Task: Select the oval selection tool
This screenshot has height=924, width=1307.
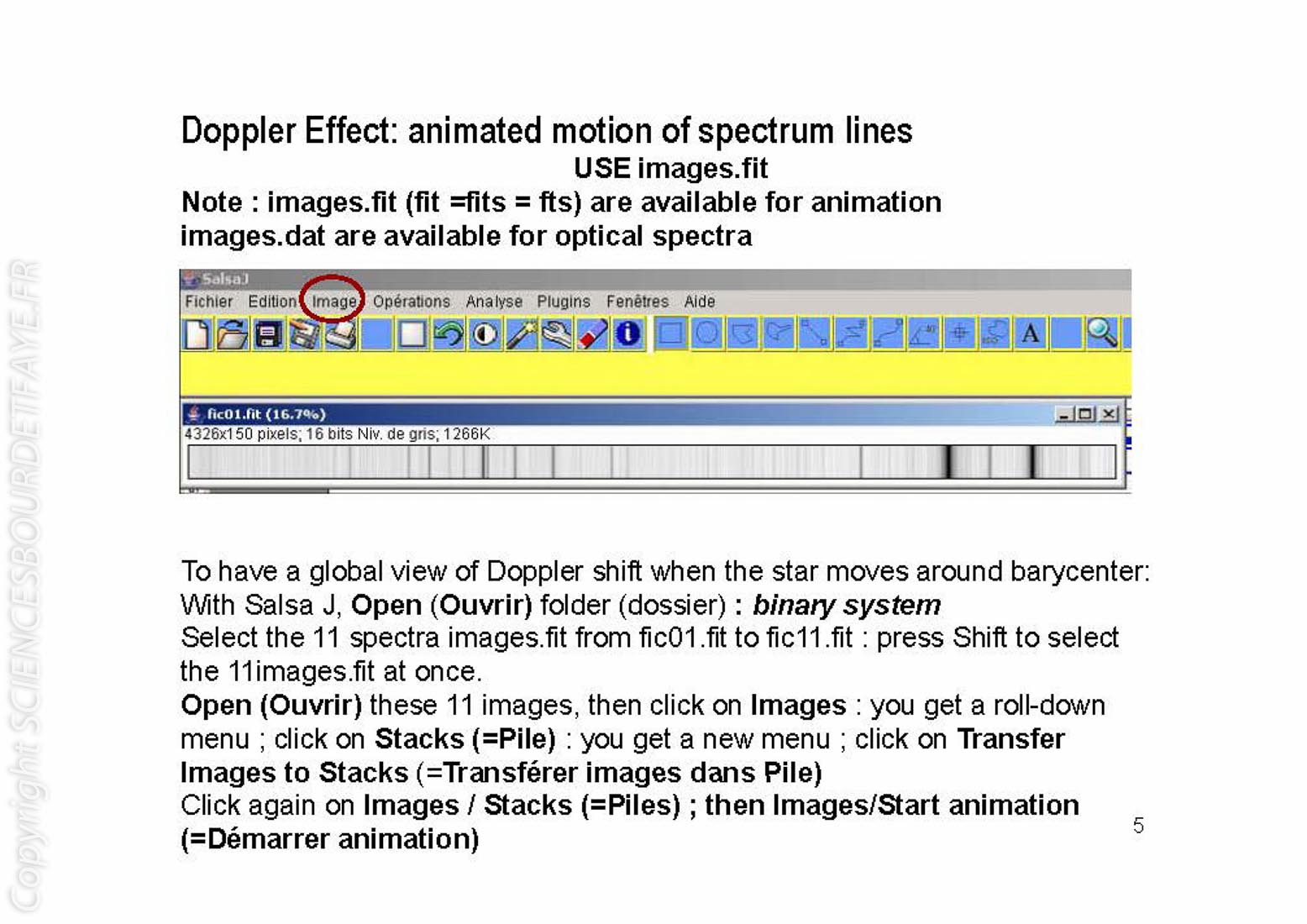Action: click(x=707, y=334)
